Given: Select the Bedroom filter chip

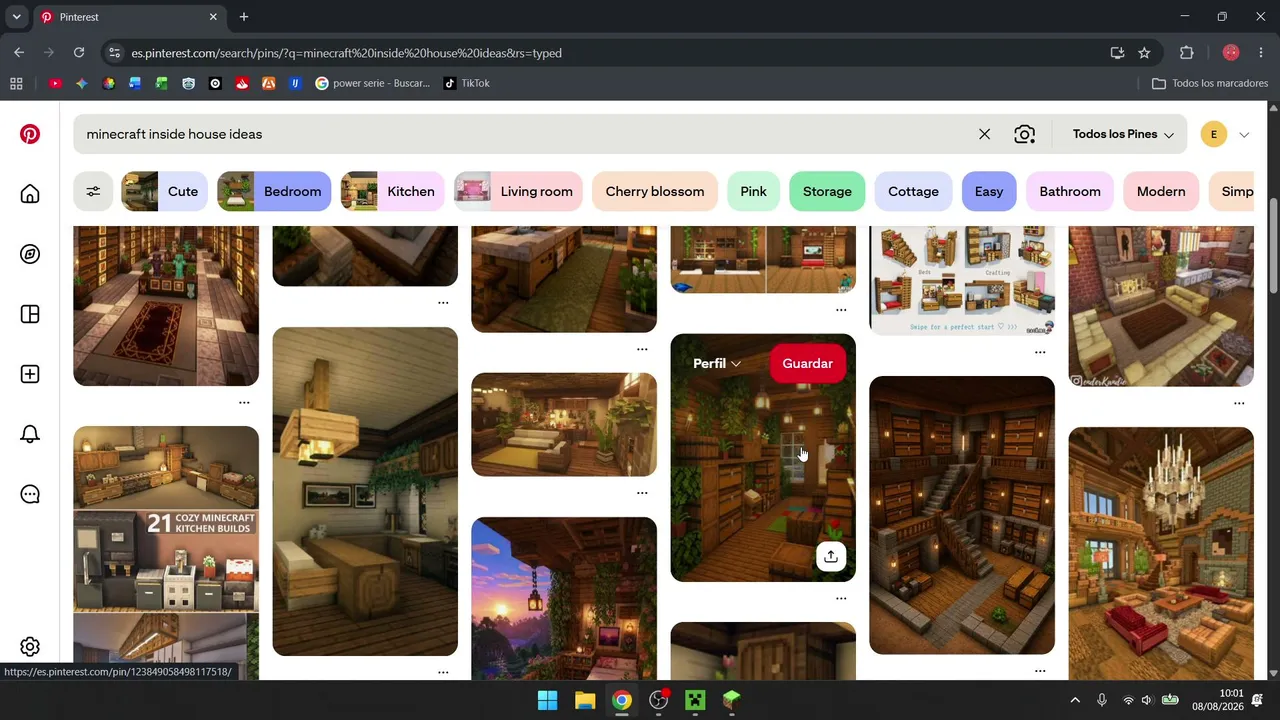Looking at the screenshot, I should tap(274, 191).
